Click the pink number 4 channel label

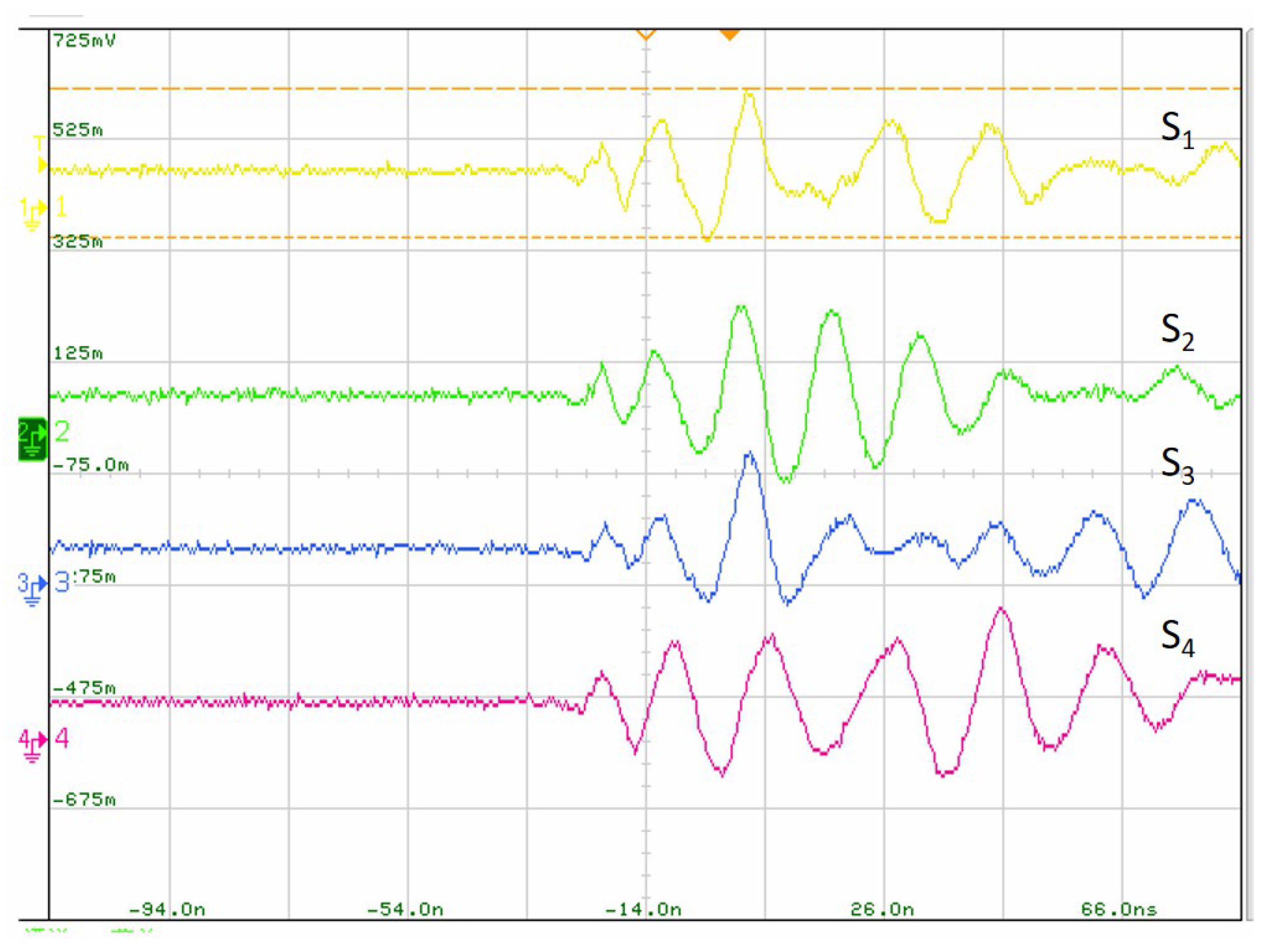(62, 738)
